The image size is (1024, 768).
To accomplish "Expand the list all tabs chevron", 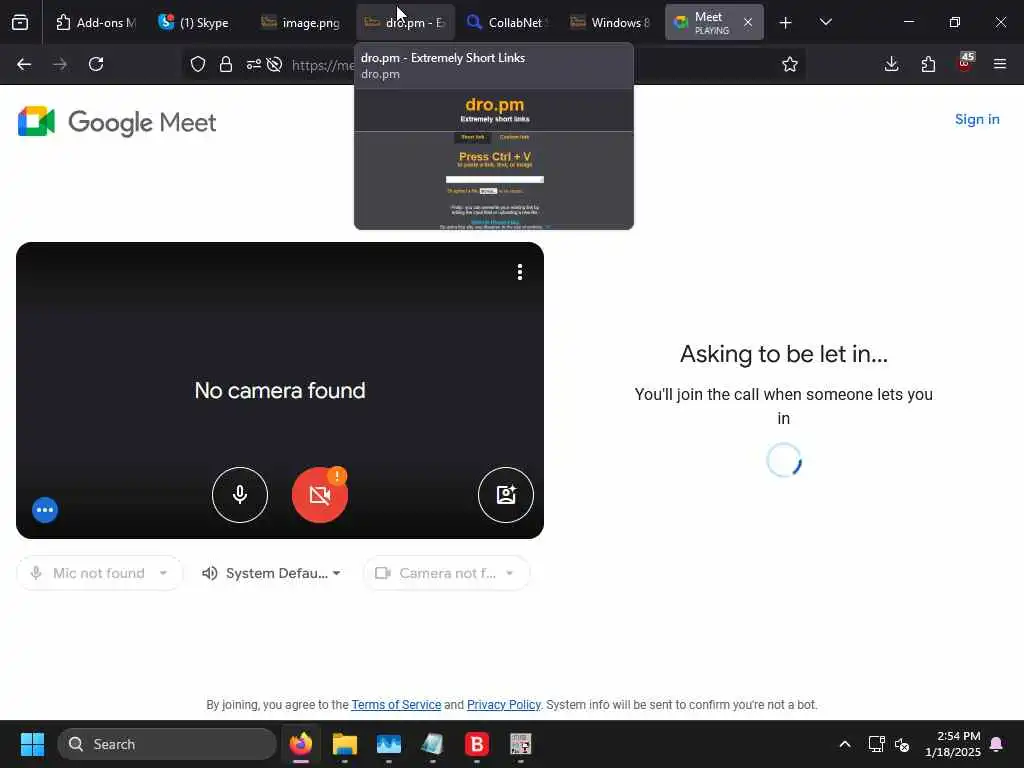I will click(x=825, y=23).
